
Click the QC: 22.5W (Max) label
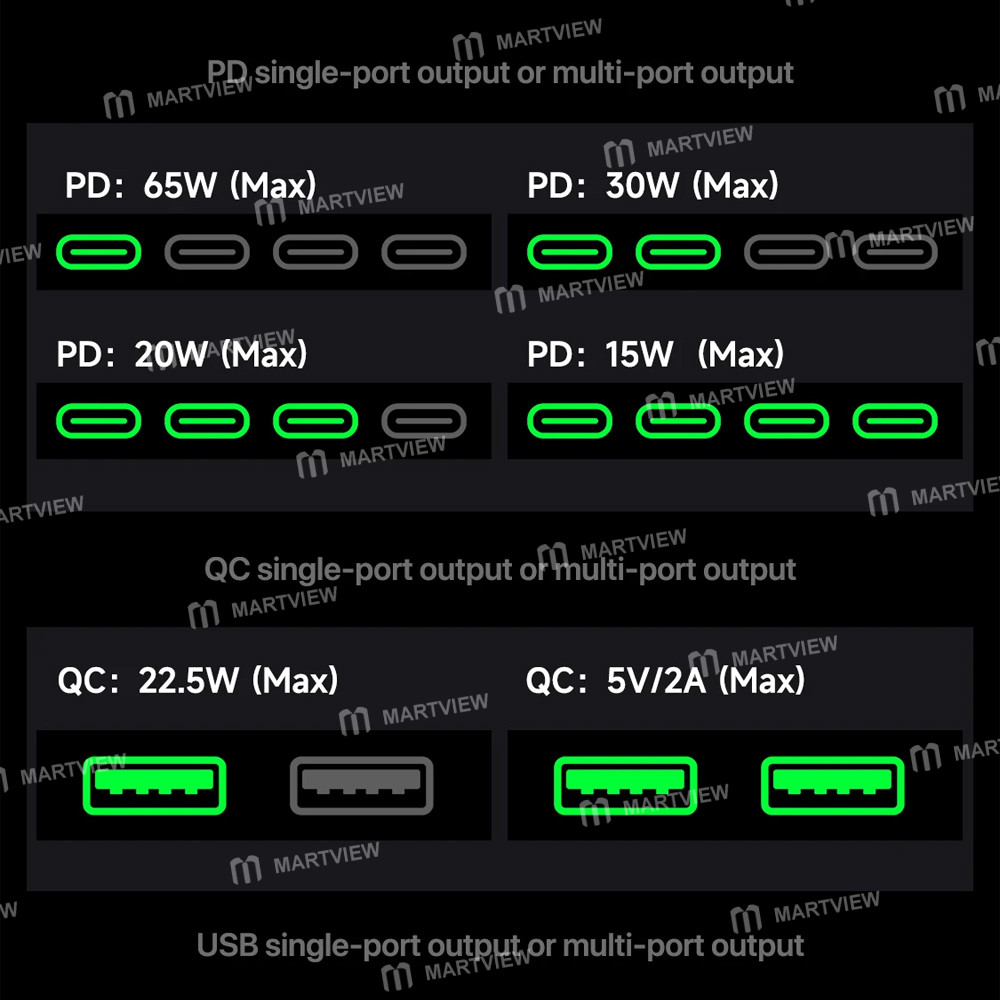click(x=198, y=680)
